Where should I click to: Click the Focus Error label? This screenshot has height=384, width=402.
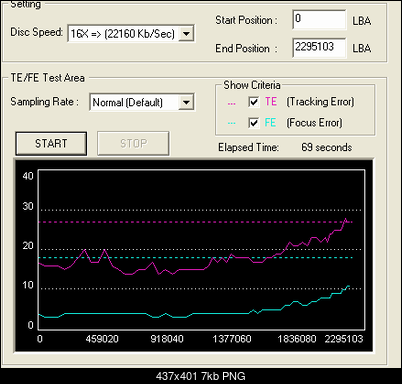(314, 123)
